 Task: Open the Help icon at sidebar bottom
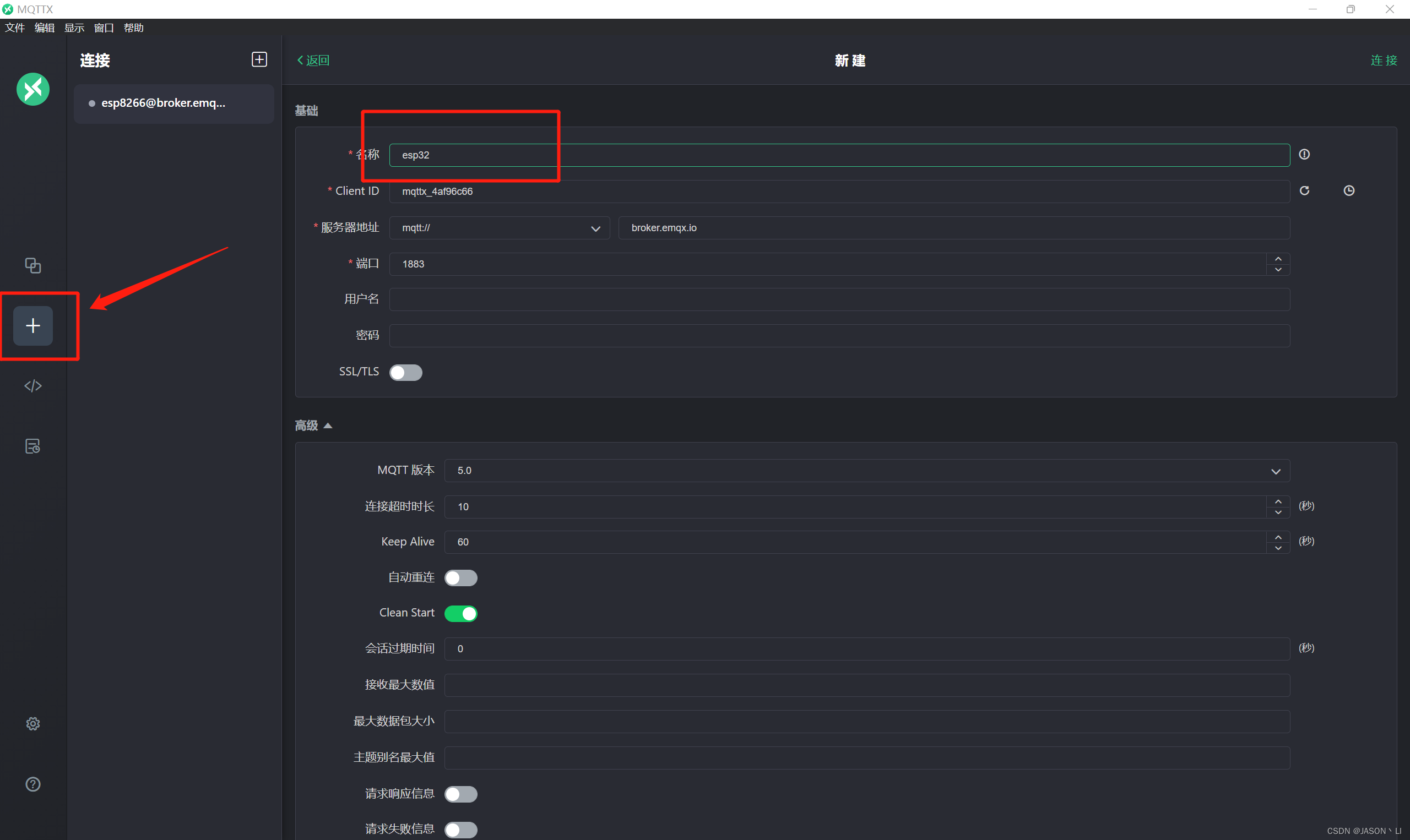click(x=32, y=784)
